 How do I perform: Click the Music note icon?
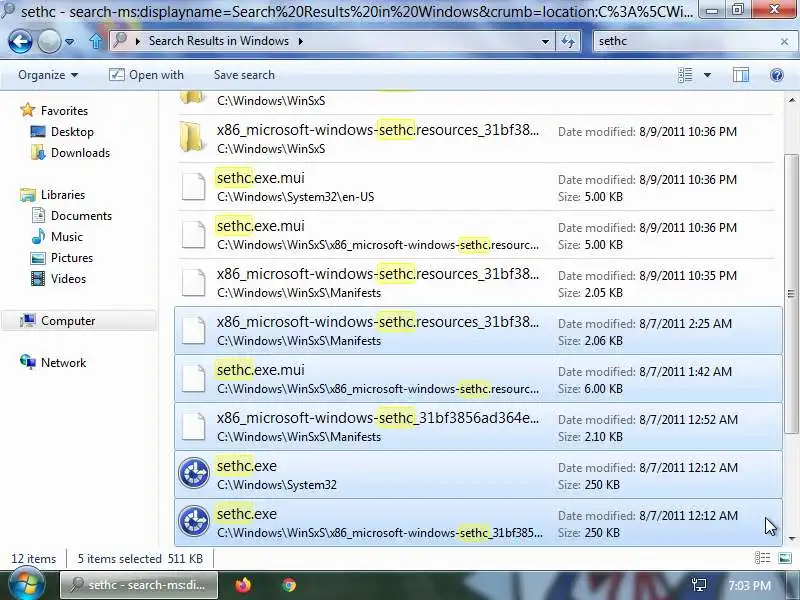[38, 236]
